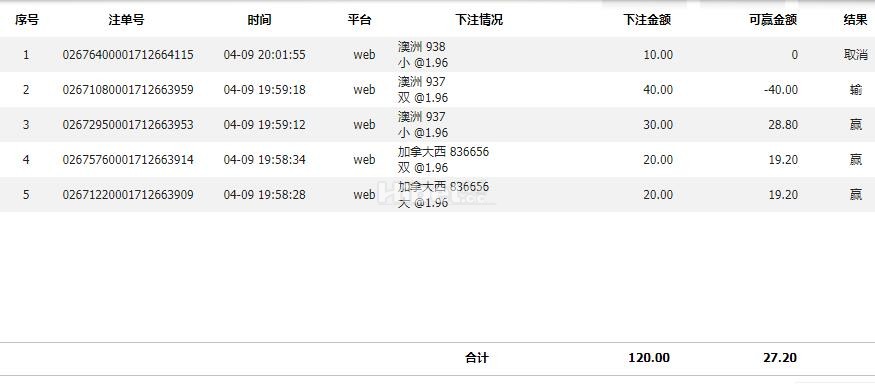Click the 取消 result in row 1
Viewport: 875px width, 384px height.
(855, 55)
